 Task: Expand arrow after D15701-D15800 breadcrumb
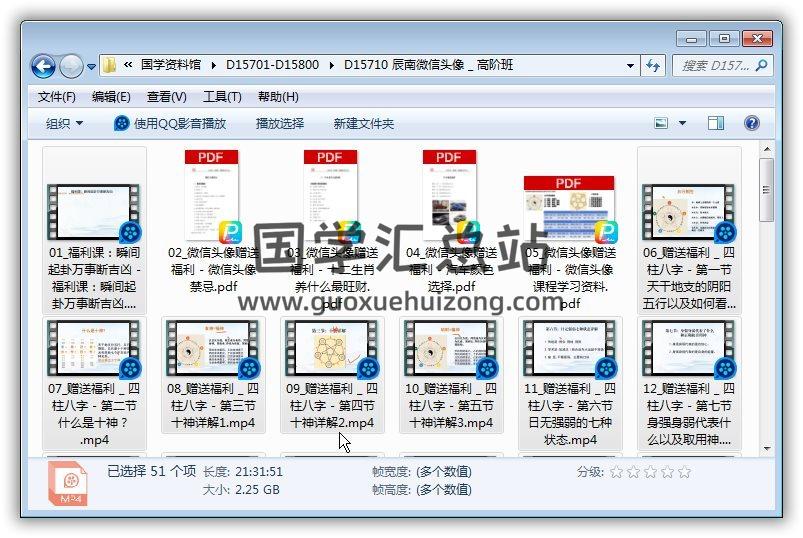(x=331, y=66)
